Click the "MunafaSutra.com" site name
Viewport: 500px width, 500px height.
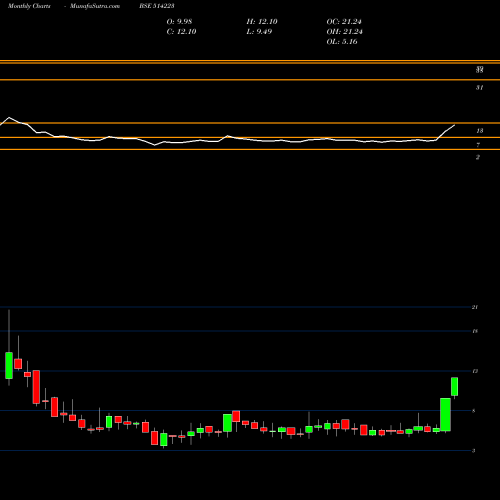click(x=95, y=6)
